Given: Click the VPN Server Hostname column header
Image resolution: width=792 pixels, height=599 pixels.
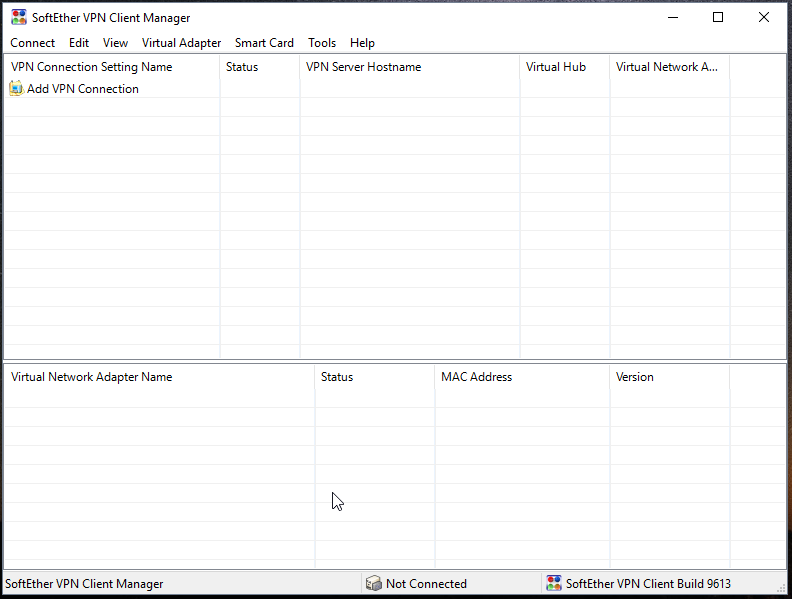Looking at the screenshot, I should pyautogui.click(x=410, y=67).
